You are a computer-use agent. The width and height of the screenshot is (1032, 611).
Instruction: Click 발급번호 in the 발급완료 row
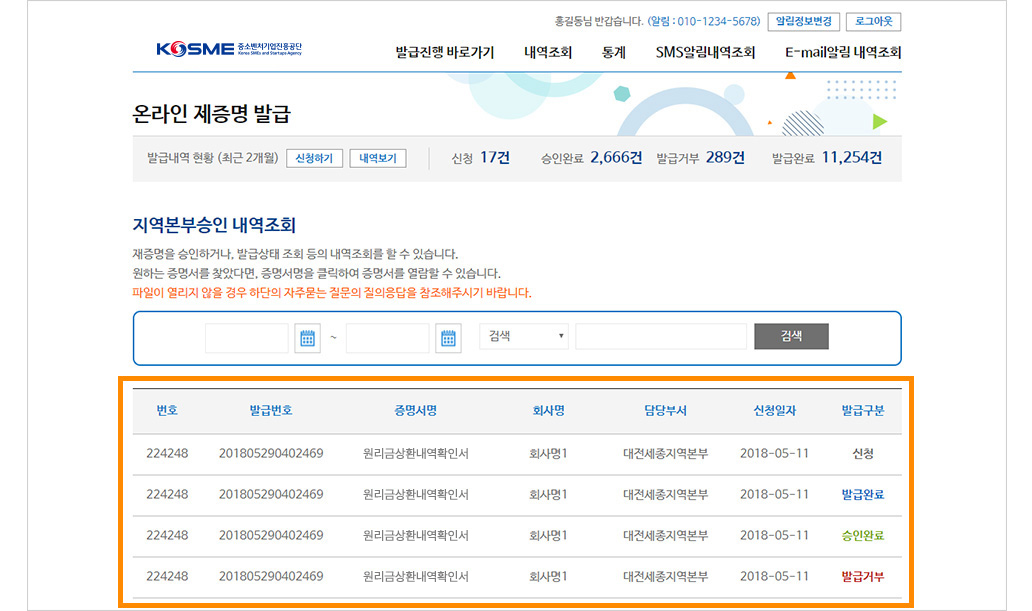tap(271, 494)
